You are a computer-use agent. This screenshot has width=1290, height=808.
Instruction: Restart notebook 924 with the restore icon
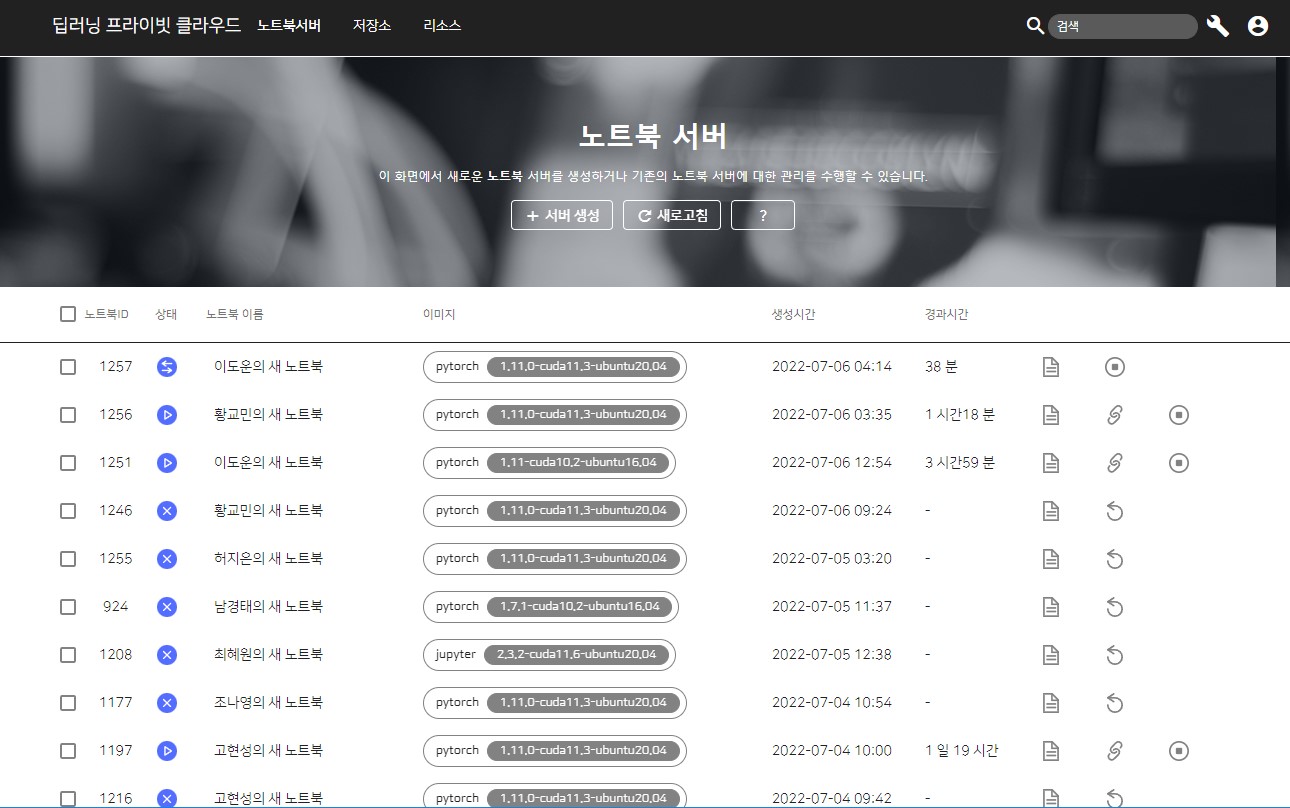point(1115,607)
